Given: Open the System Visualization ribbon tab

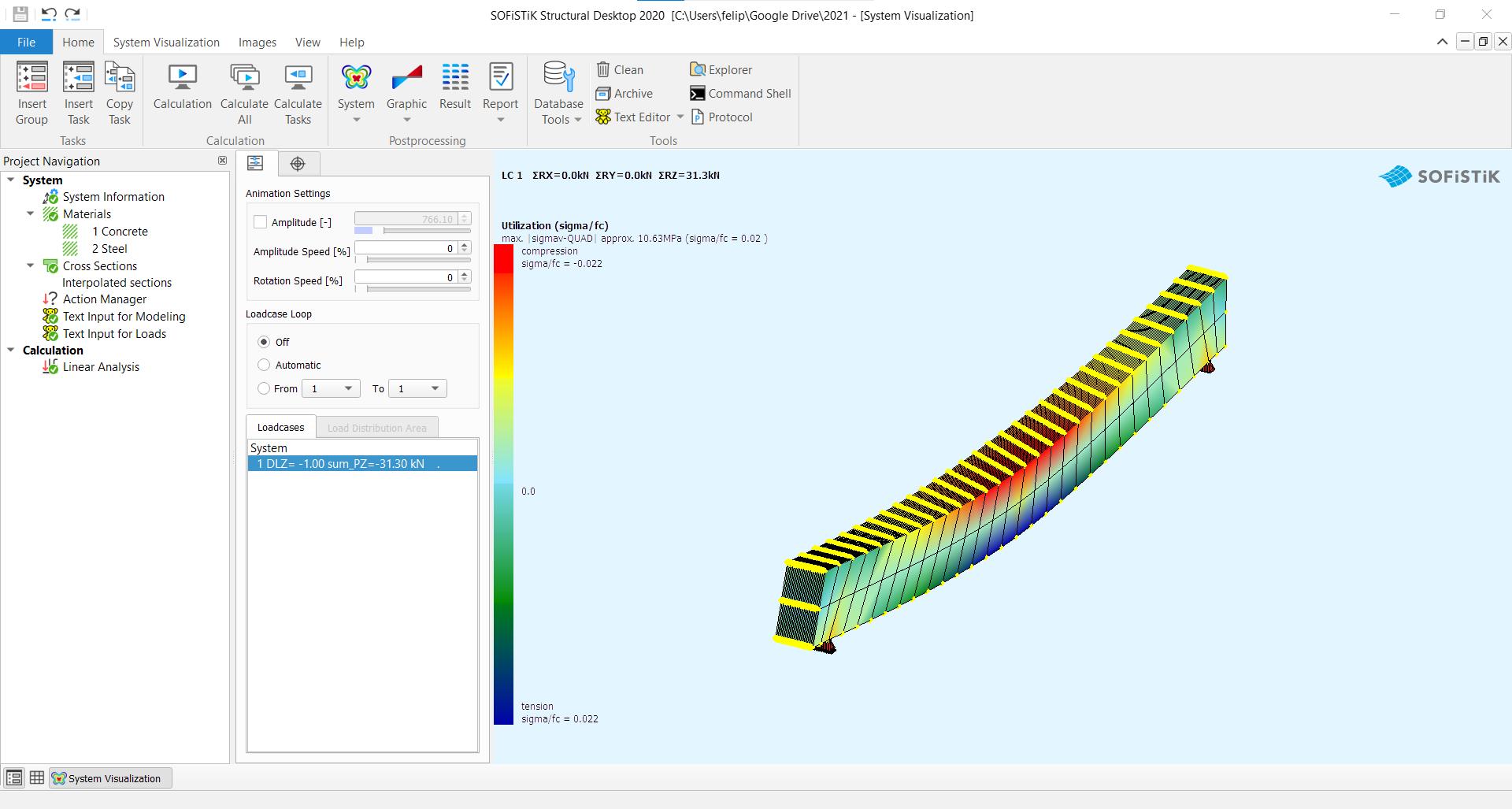Looking at the screenshot, I should click(166, 43).
